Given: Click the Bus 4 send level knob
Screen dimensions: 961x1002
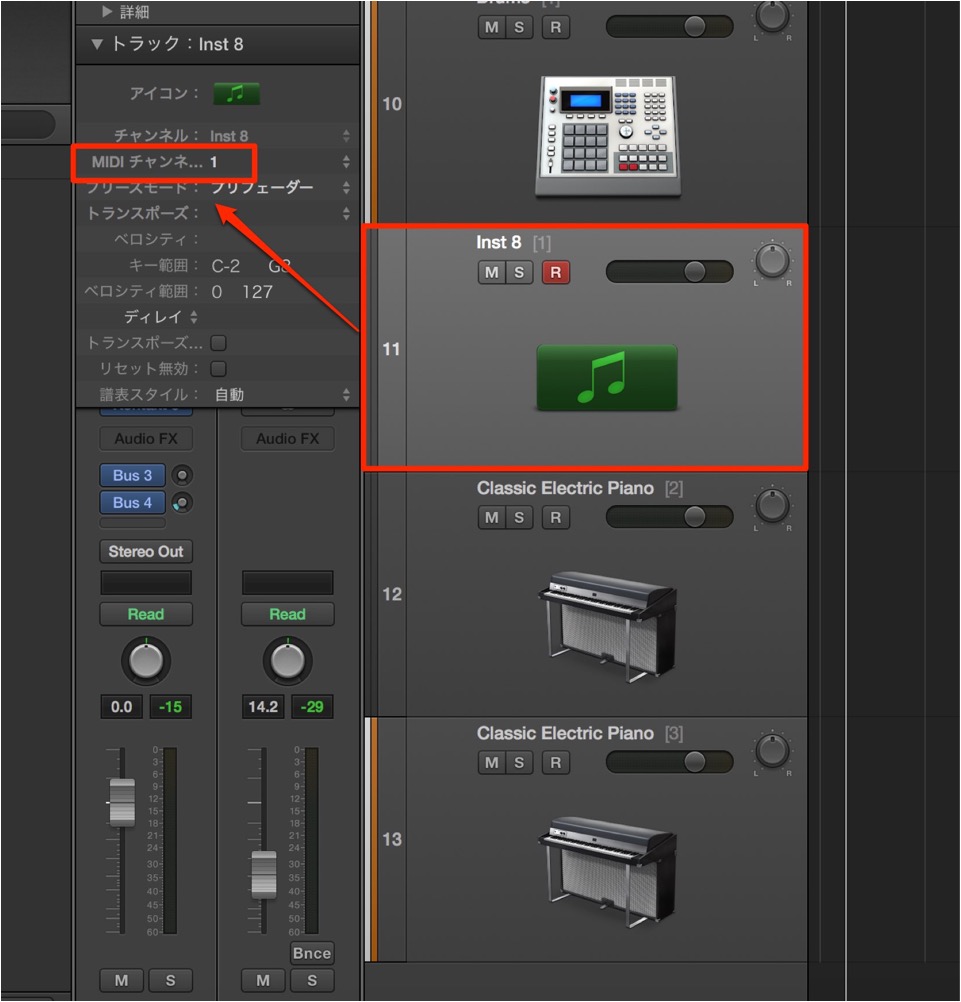Looking at the screenshot, I should point(182,503).
